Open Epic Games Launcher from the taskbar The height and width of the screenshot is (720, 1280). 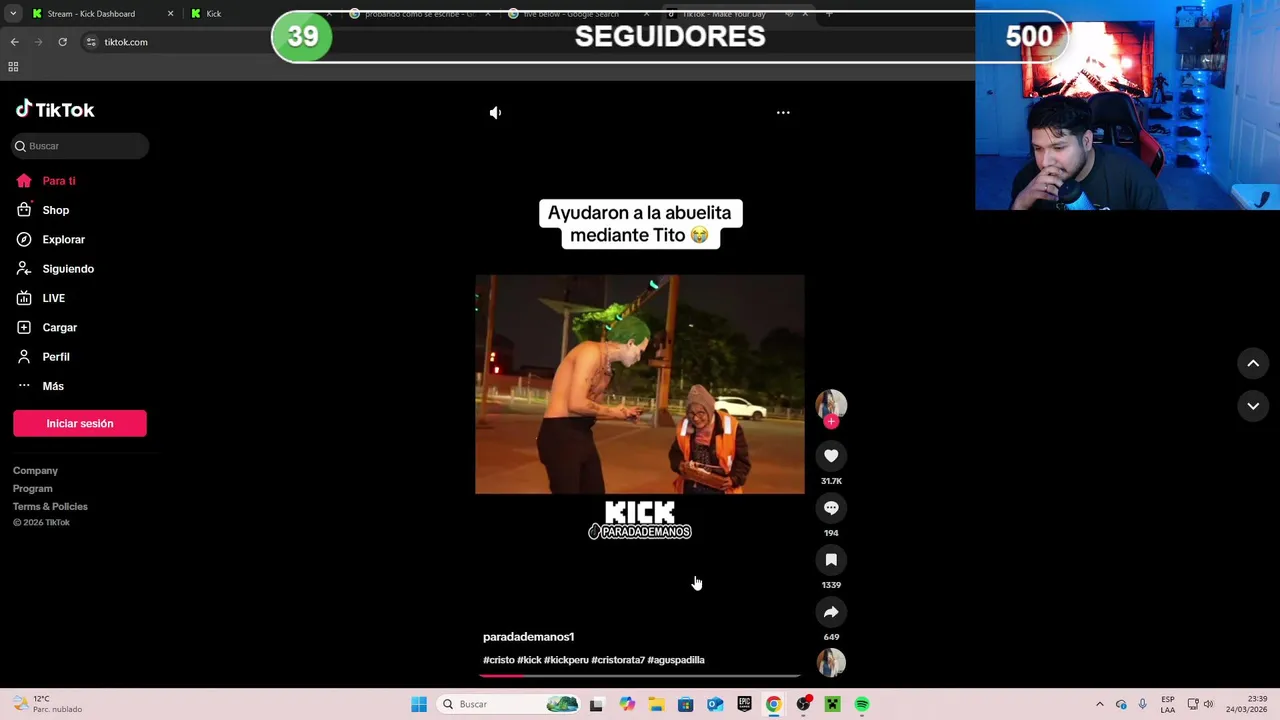[x=744, y=704]
